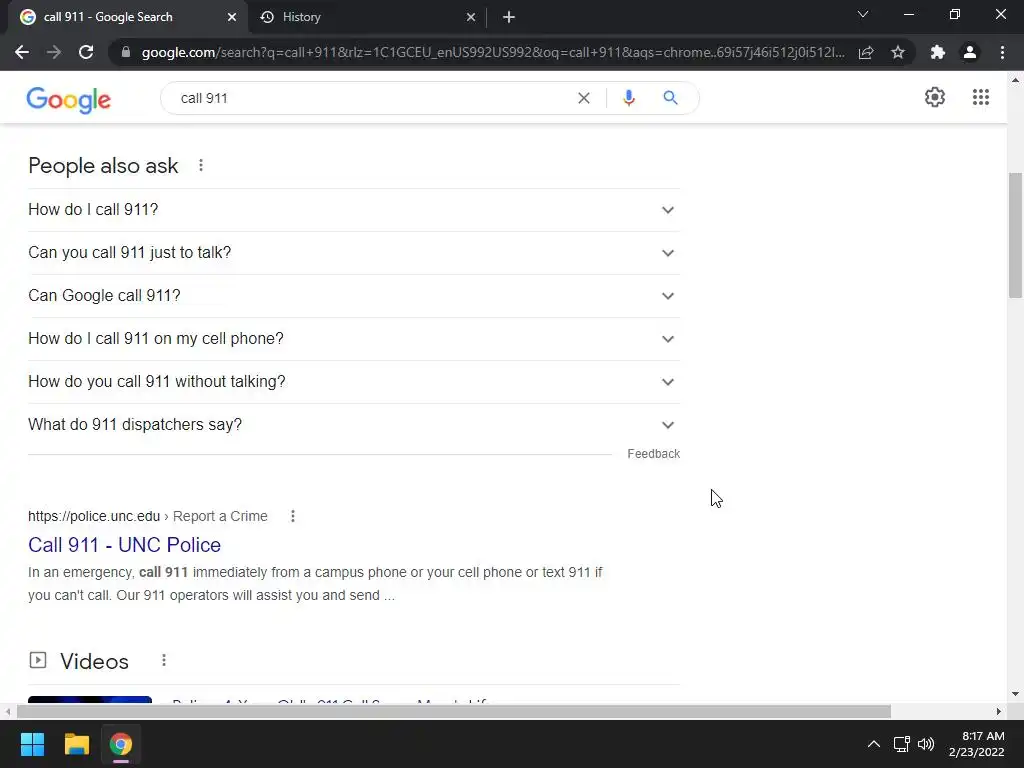Viewport: 1024px width, 768px height.
Task: Switch to the History tab
Action: point(368,18)
